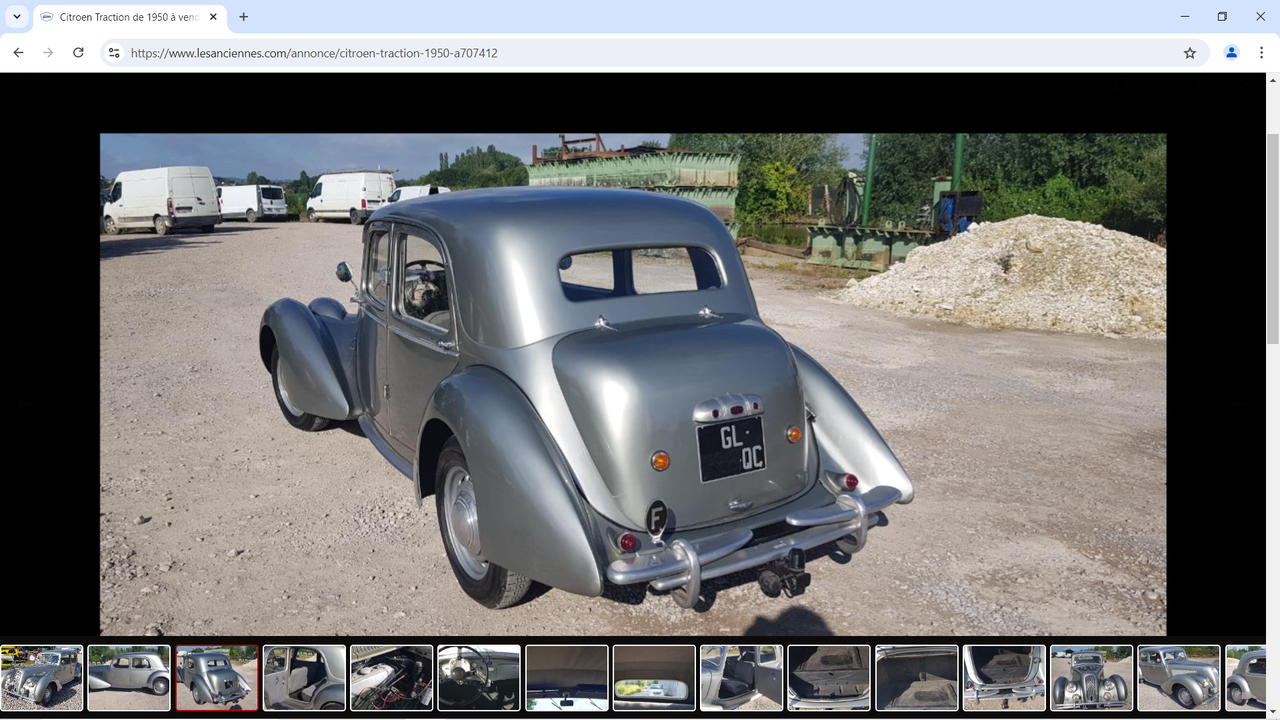Select the steering wheel dashboard thumbnail
This screenshot has height=720, width=1280.
point(479,678)
